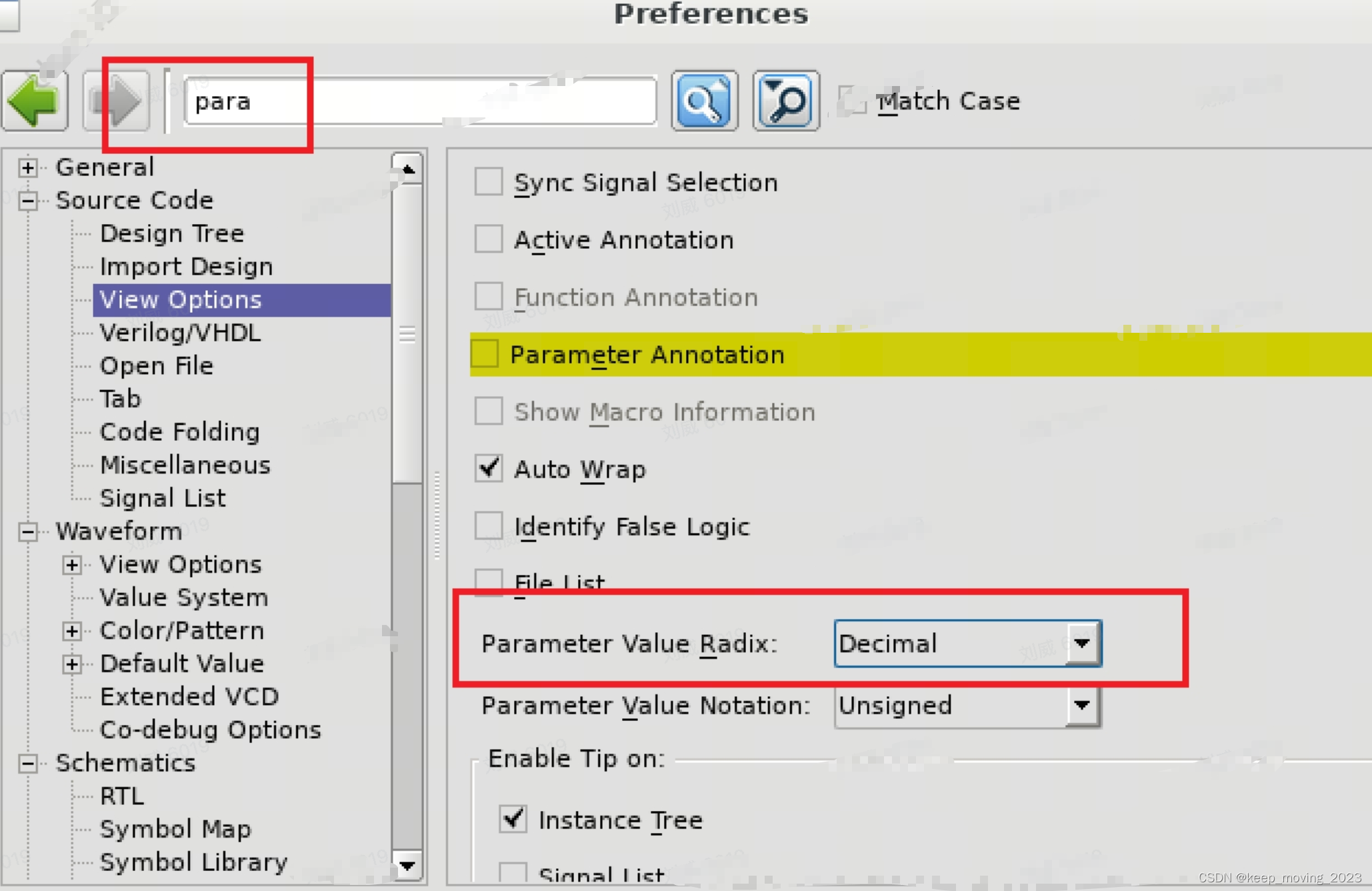The image size is (1372, 891).
Task: Click the sidebar scroll-up arrow
Action: pyautogui.click(x=407, y=169)
